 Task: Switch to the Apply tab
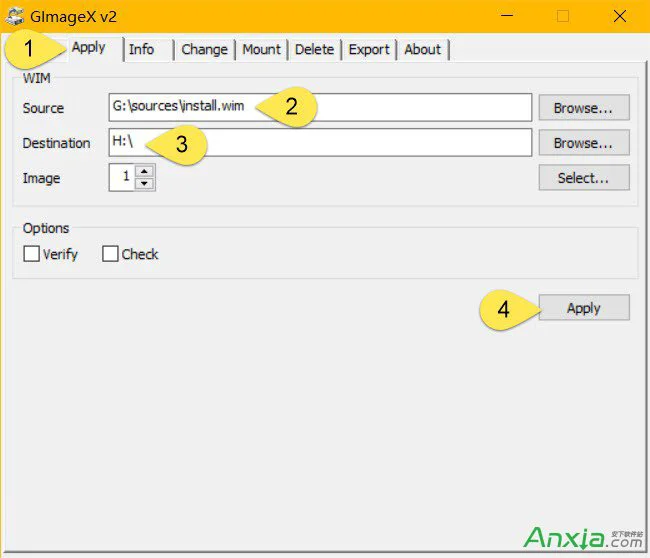(x=89, y=48)
